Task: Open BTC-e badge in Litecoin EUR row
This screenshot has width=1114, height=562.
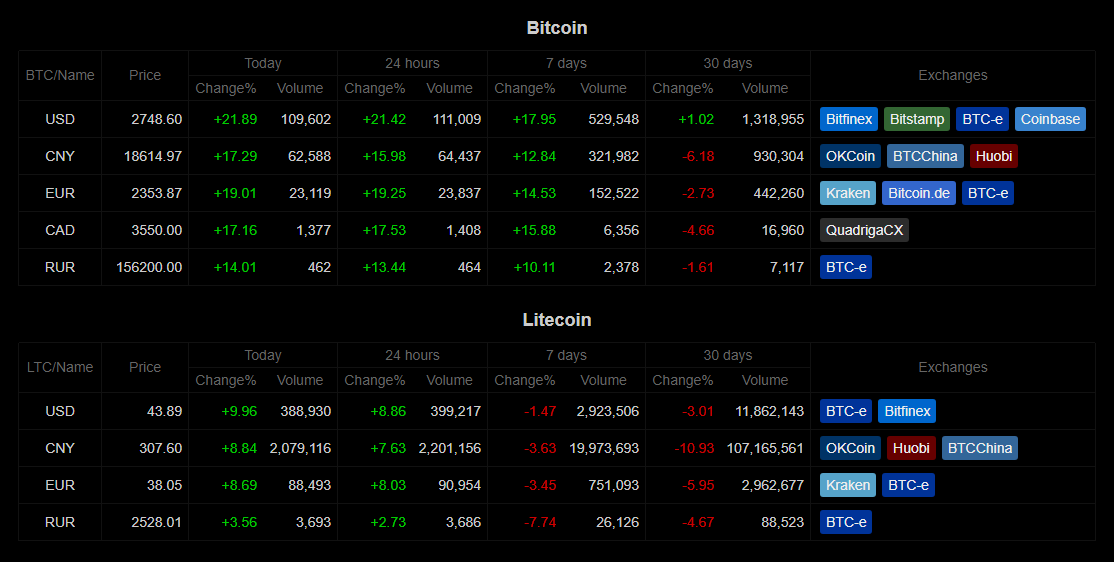Action: (x=908, y=485)
